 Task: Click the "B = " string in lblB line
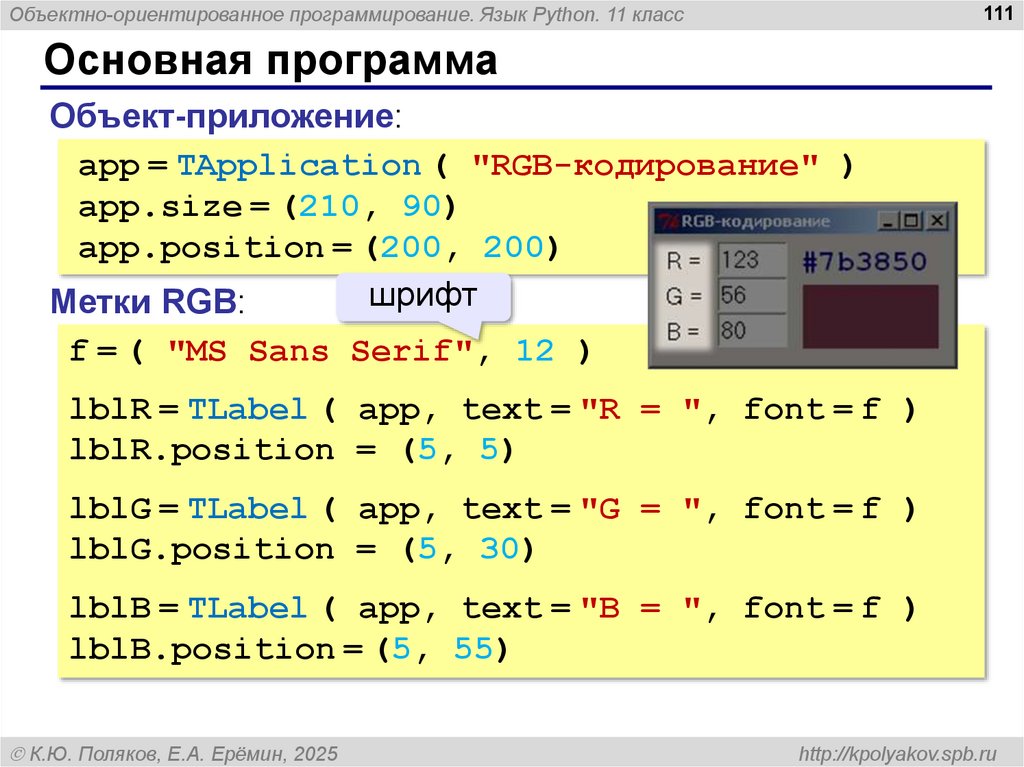(641, 608)
